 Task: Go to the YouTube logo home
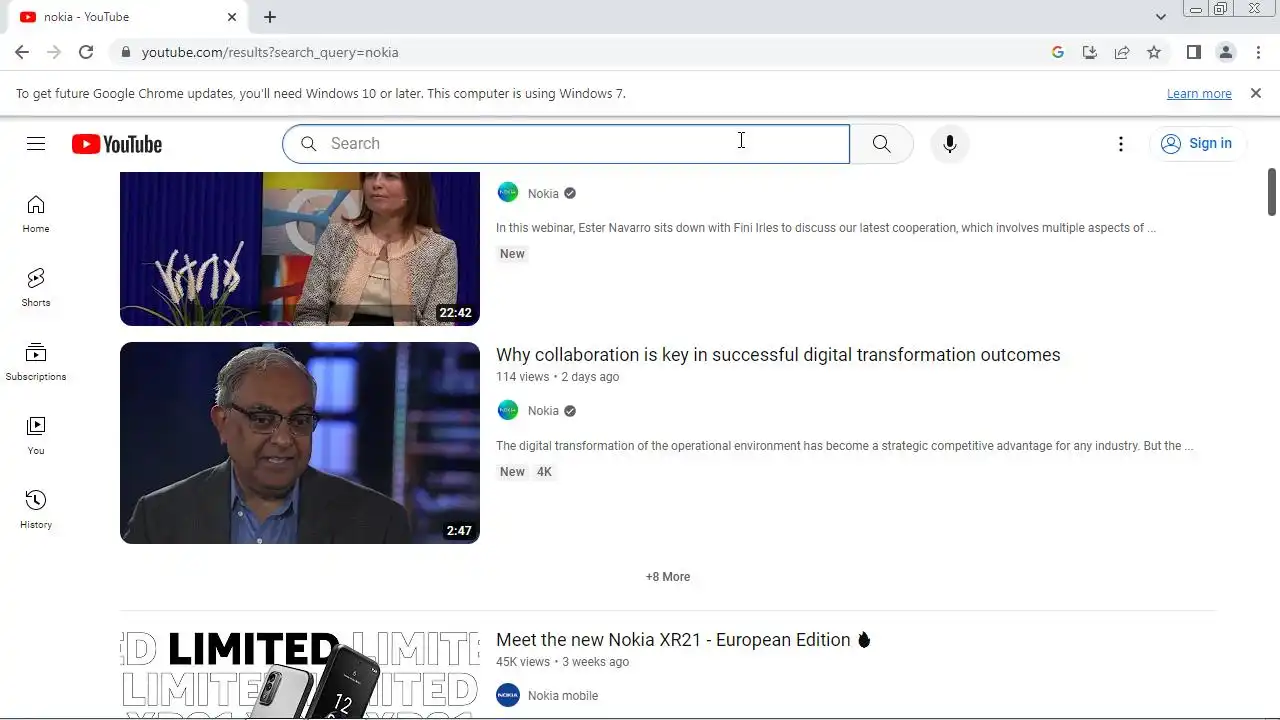[x=117, y=144]
